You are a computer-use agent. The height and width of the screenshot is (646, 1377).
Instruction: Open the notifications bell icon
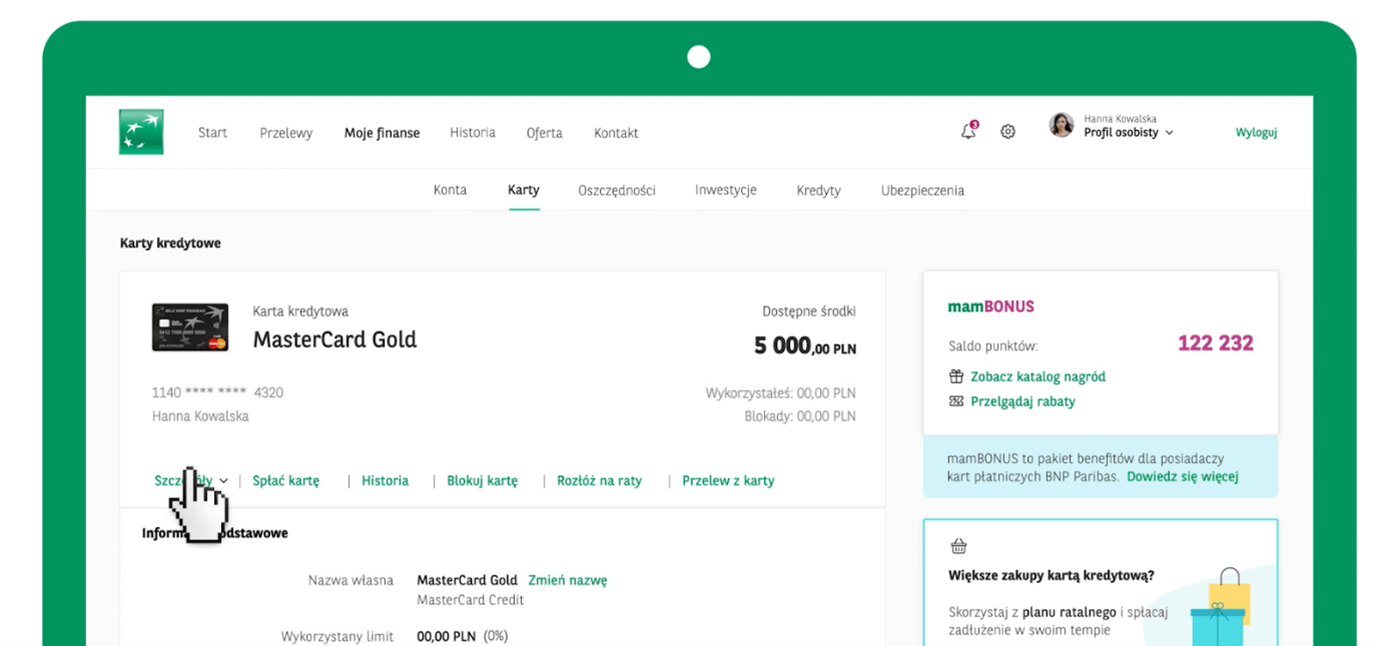click(968, 131)
